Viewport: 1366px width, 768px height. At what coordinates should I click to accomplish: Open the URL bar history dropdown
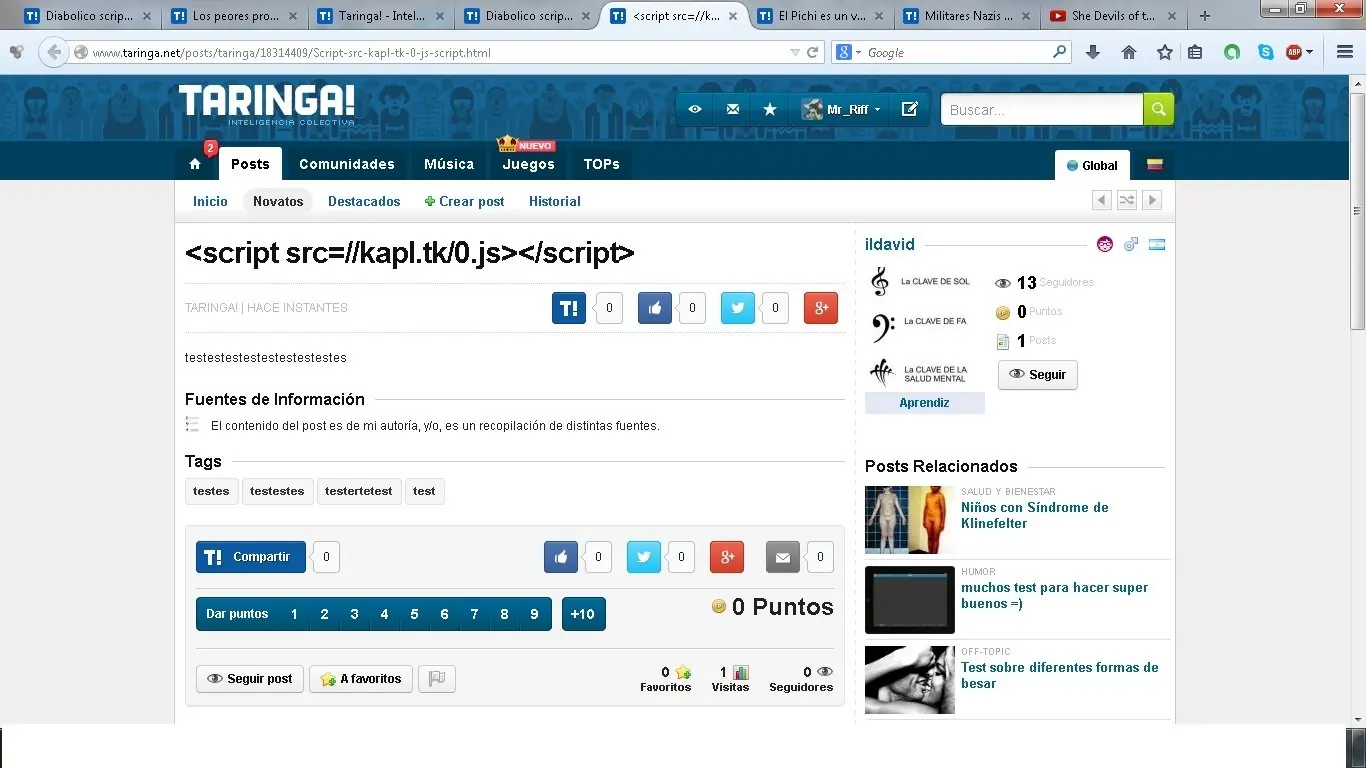pyautogui.click(x=795, y=53)
